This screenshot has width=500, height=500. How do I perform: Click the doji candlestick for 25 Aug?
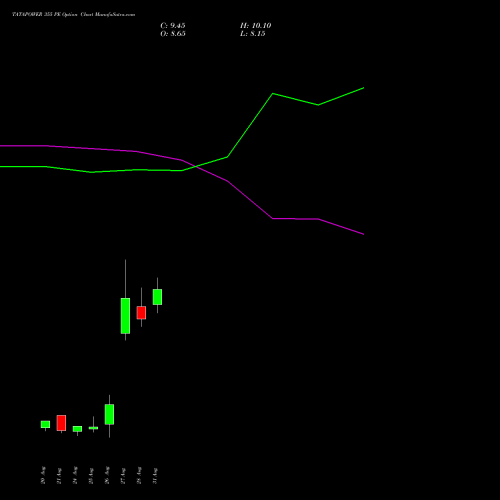93,428
